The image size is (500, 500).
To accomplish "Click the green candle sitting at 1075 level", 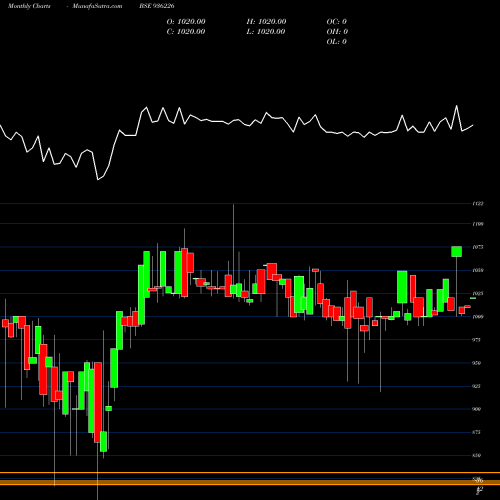I will tap(456, 251).
